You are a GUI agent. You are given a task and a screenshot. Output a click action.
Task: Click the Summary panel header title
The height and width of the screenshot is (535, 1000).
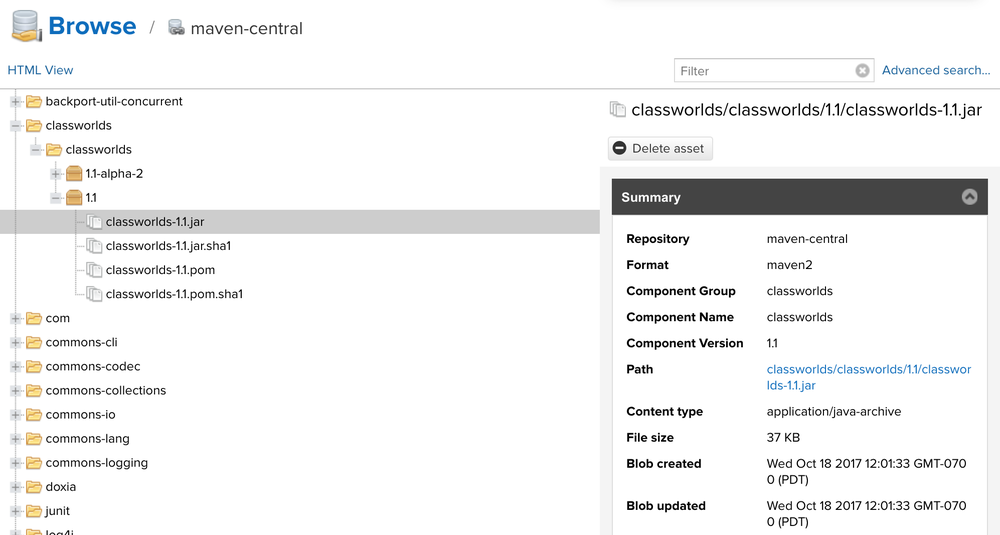pyautogui.click(x=651, y=198)
